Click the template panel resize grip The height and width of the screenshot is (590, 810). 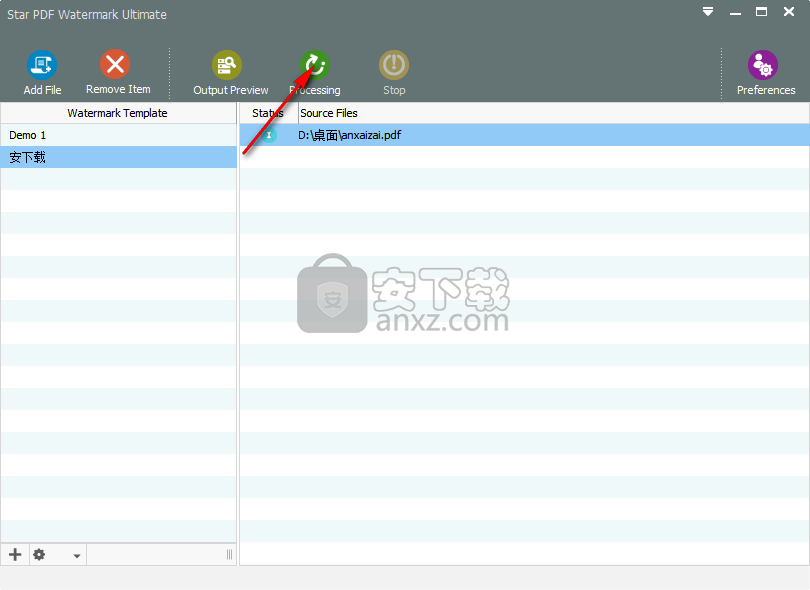[229, 554]
